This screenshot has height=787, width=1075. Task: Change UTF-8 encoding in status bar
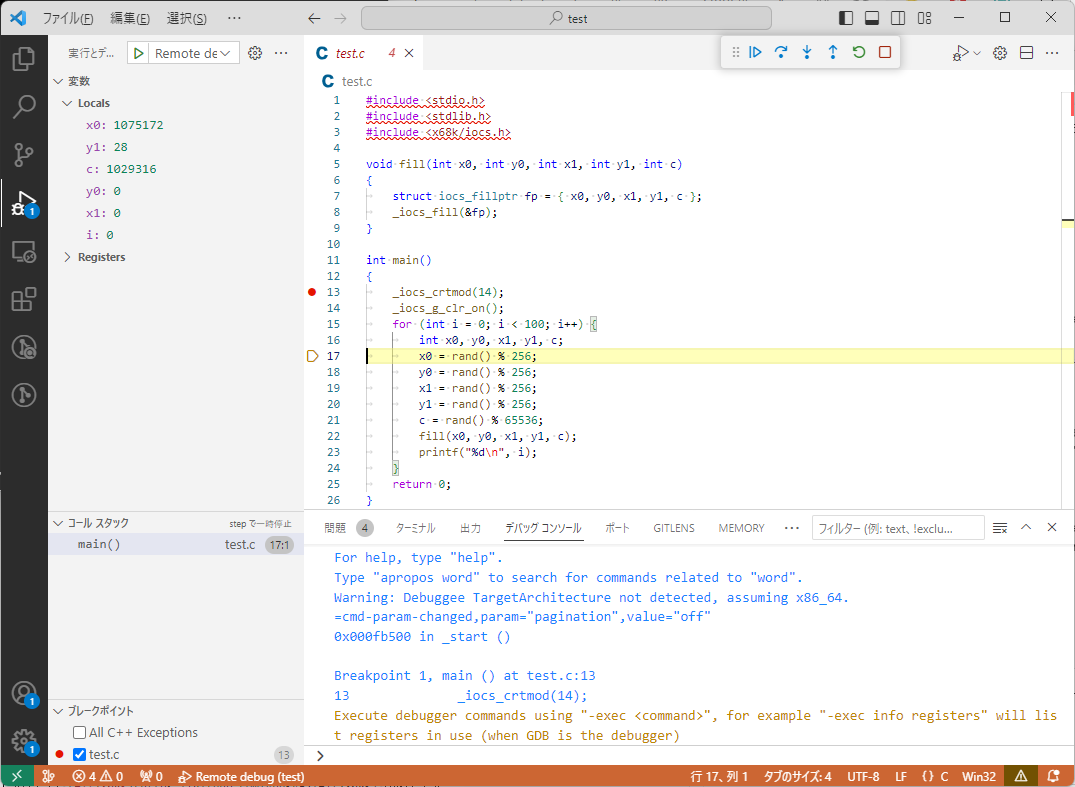(863, 777)
